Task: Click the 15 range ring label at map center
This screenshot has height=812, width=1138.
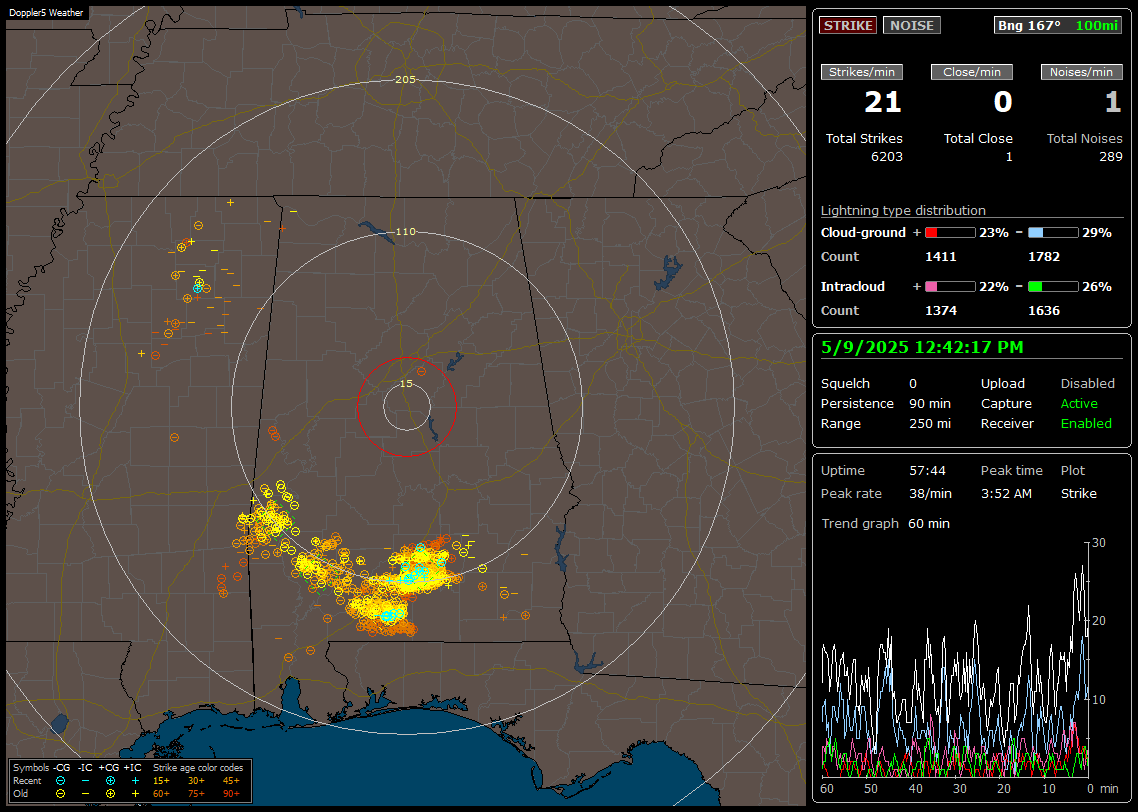Action: (406, 384)
